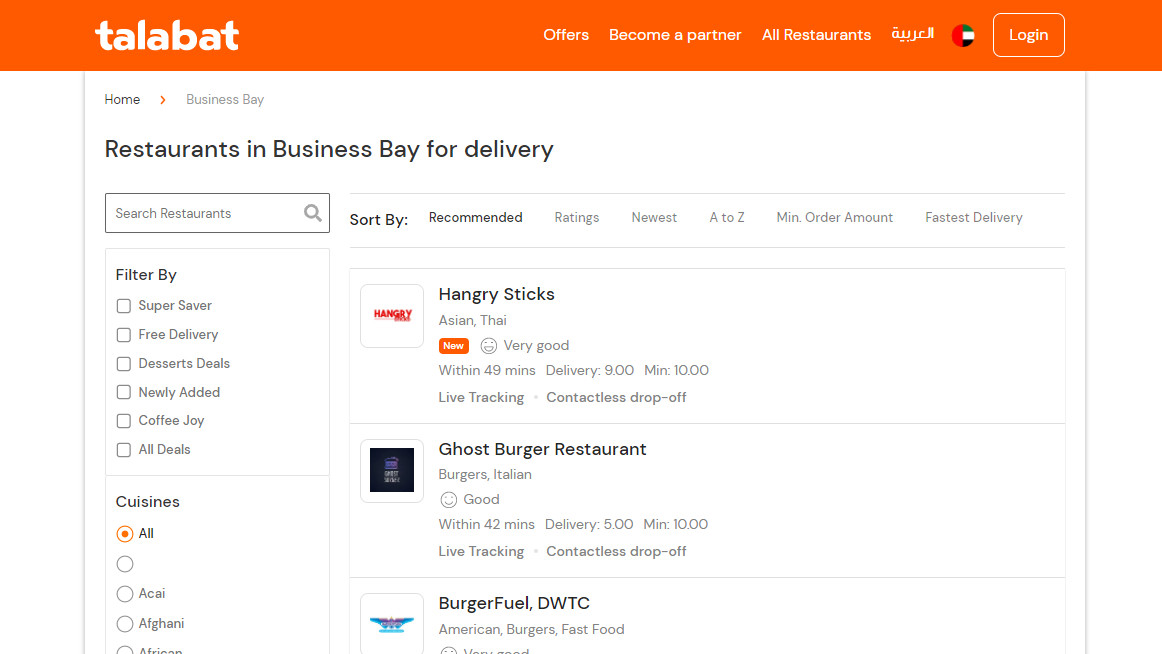The image size is (1162, 654).
Task: Sort restaurants by Fastest Delivery
Action: 973,217
